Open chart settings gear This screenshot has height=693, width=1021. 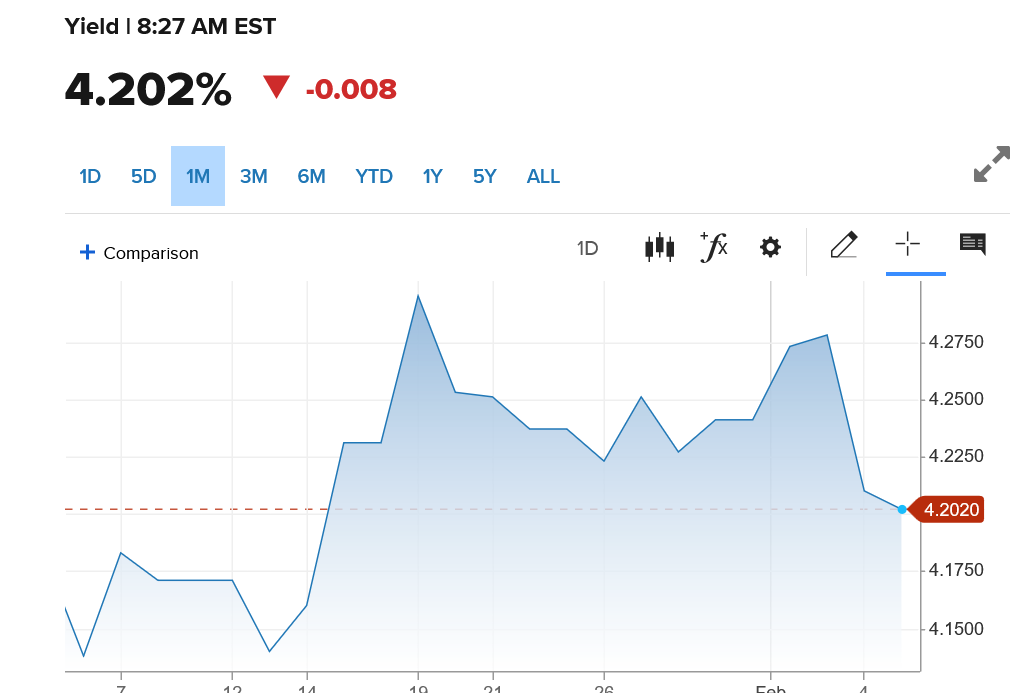770,247
